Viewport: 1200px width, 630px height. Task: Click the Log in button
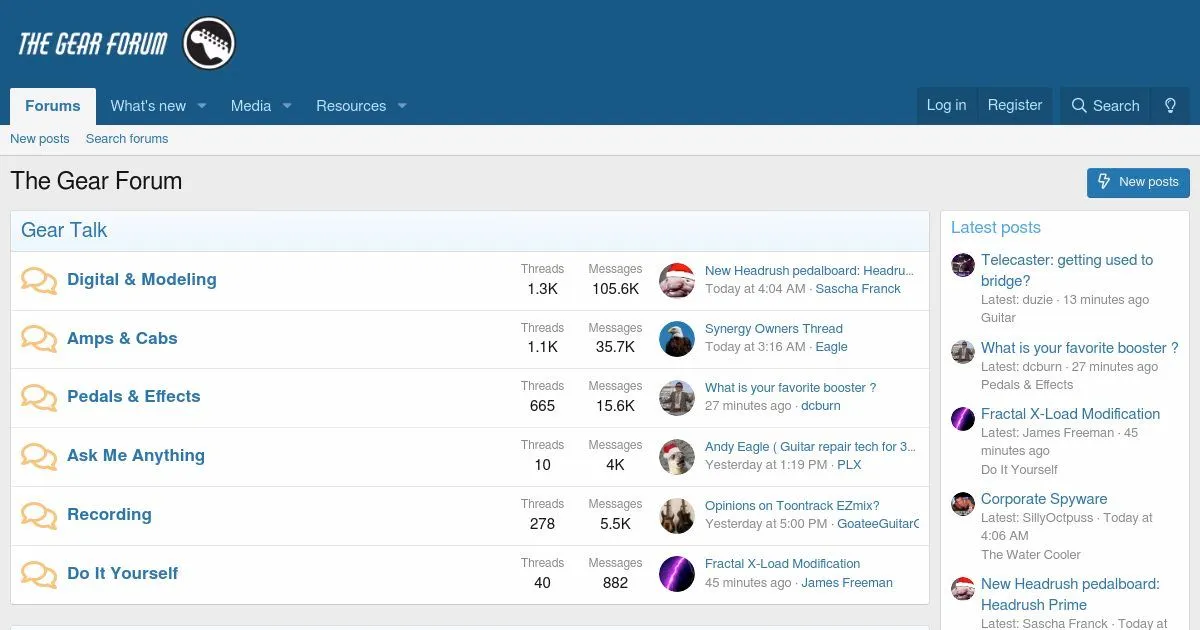[946, 105]
